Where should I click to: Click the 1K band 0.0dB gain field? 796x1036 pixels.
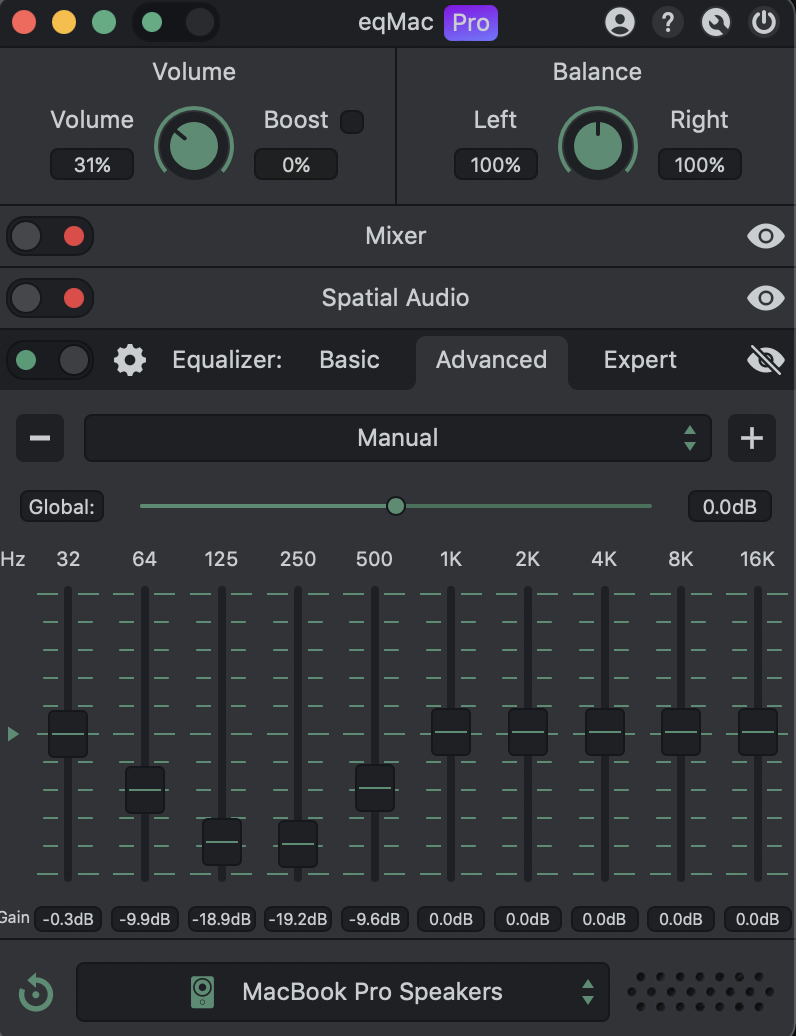coord(451,919)
